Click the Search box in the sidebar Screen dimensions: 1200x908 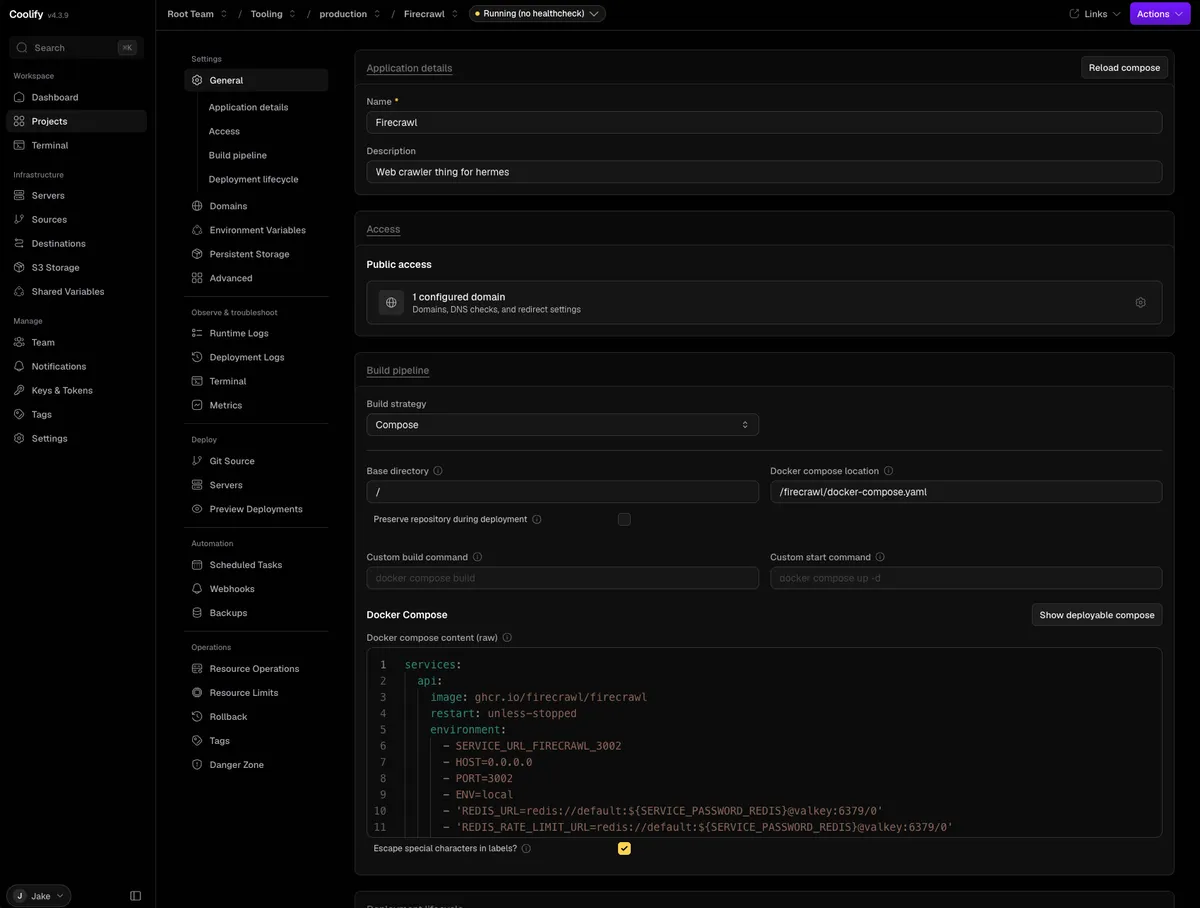point(76,48)
